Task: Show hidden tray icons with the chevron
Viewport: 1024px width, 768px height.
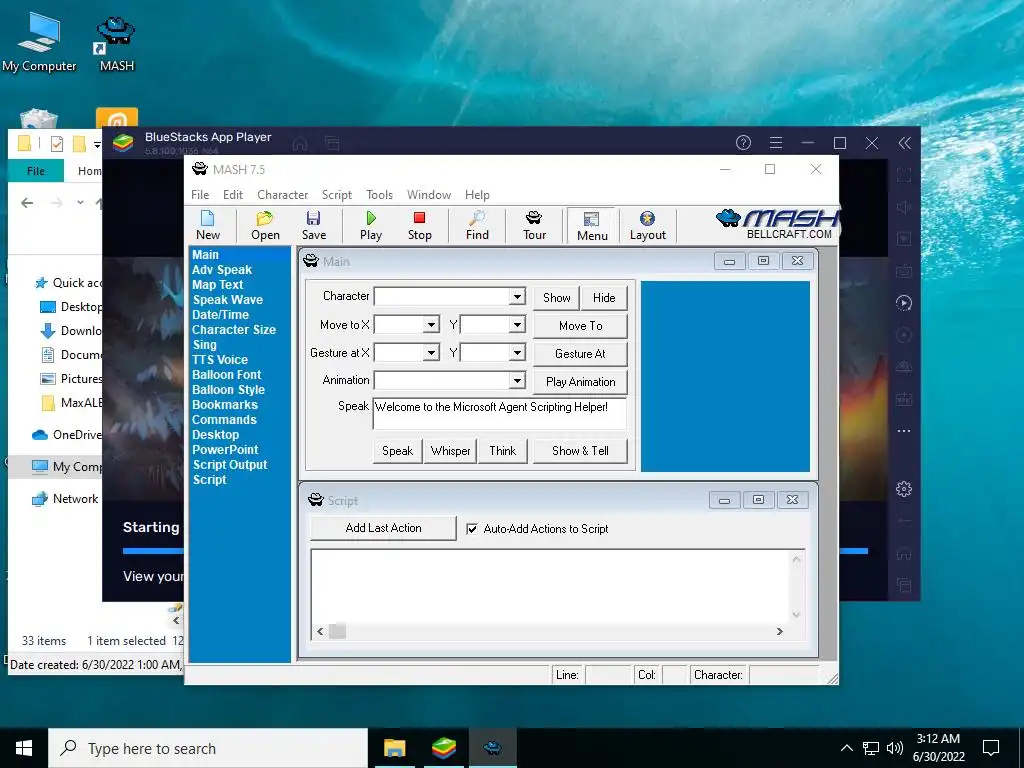Action: pos(846,748)
